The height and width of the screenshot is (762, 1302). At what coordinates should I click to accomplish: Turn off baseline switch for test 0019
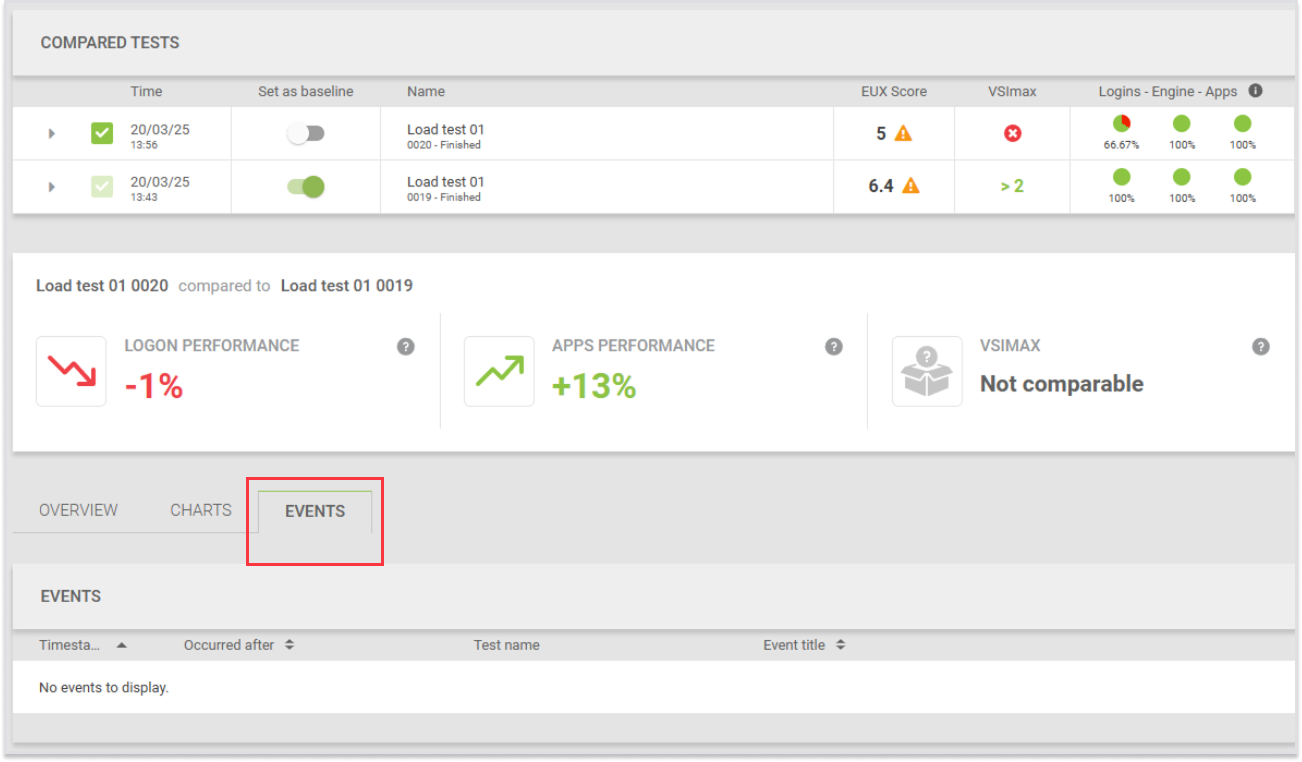[306, 186]
